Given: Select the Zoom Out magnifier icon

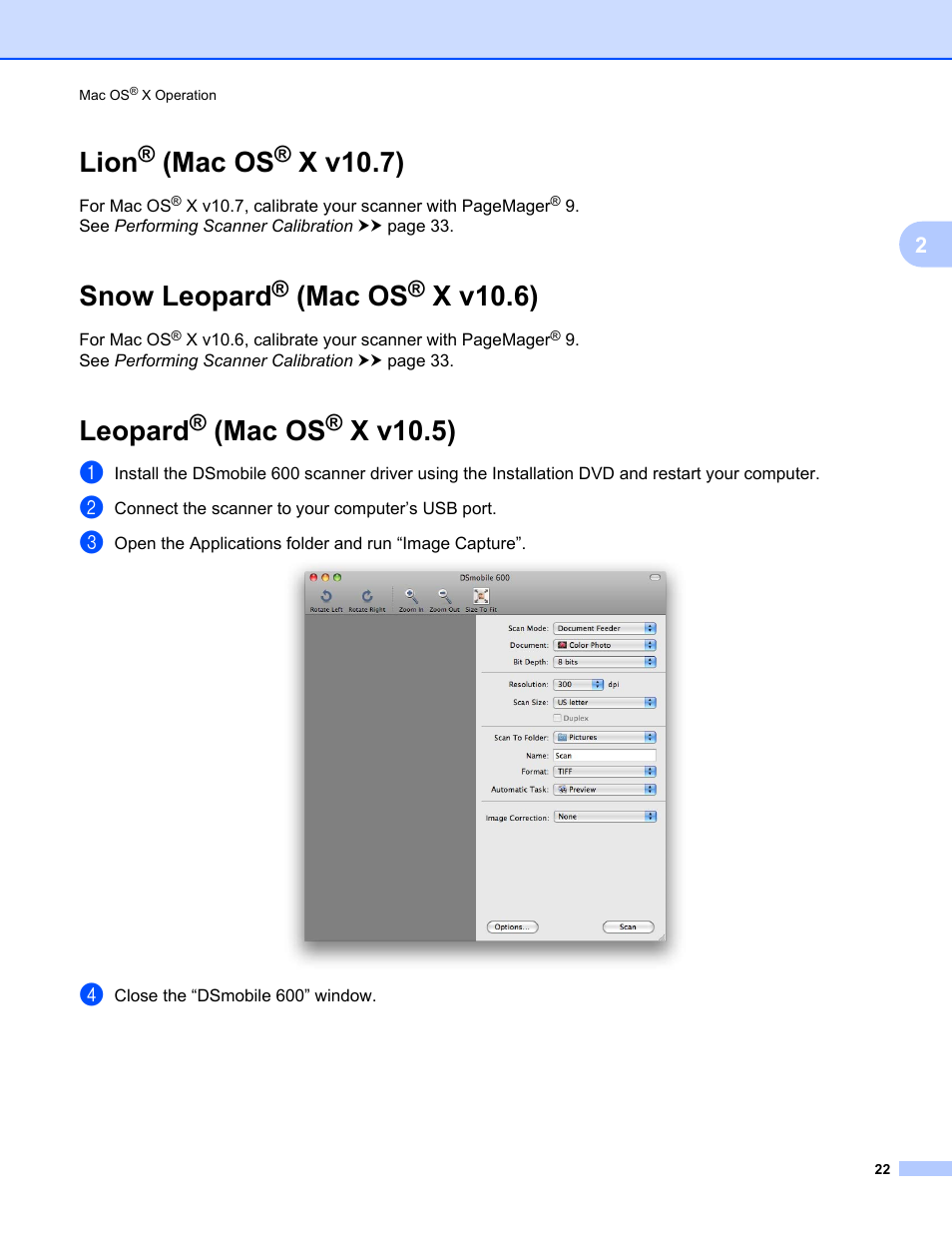Looking at the screenshot, I should [445, 596].
